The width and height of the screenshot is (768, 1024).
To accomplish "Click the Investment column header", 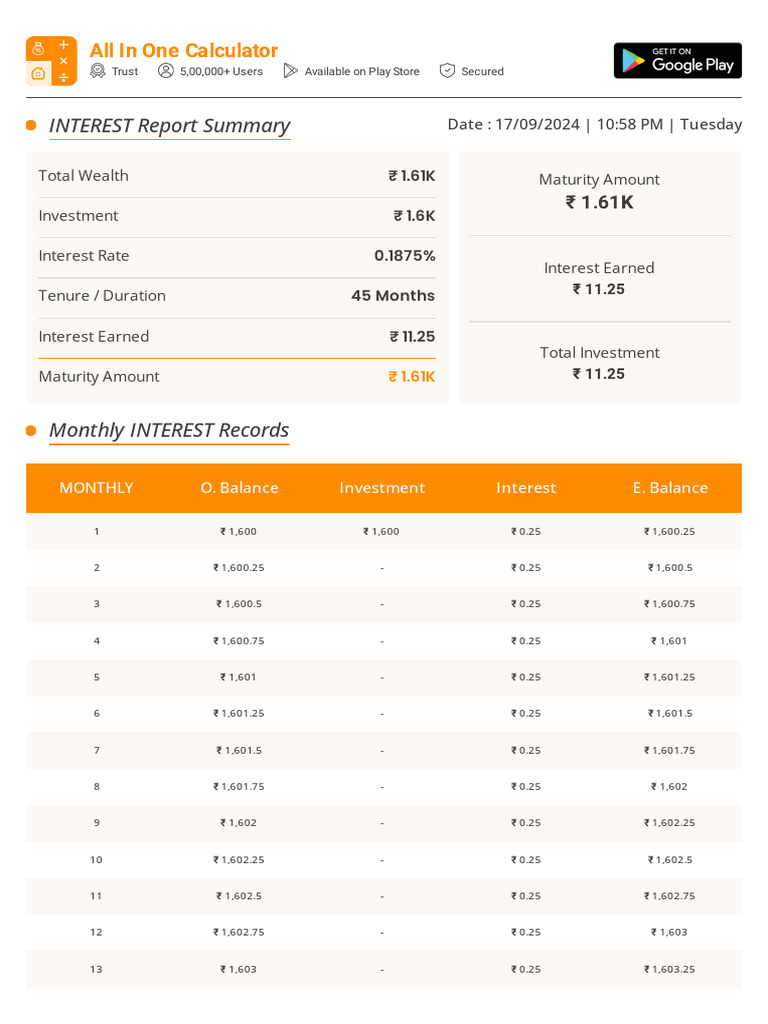I will tap(382, 488).
